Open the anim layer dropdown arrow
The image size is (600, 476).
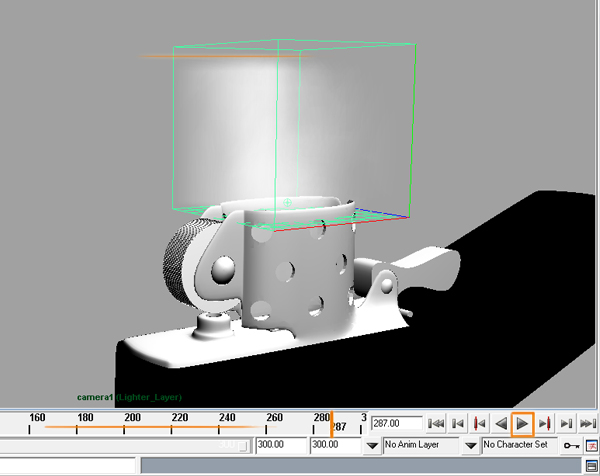[372, 445]
